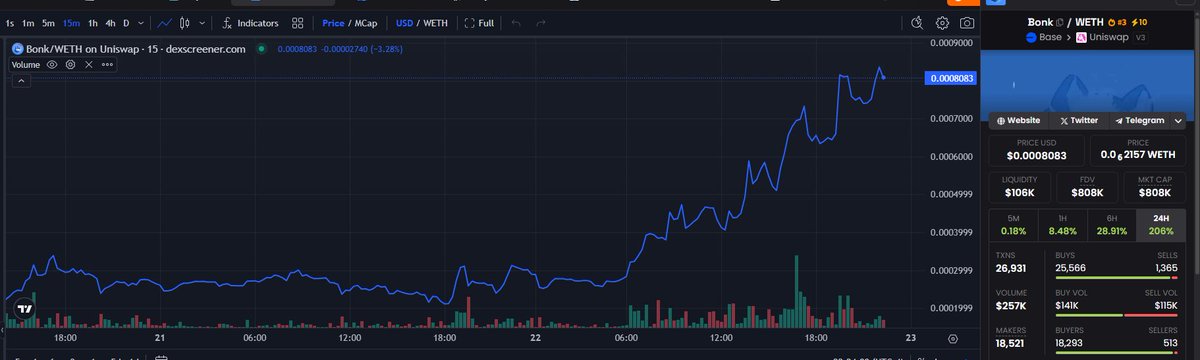
Task: Take a chart snapshot with camera icon
Action: (x=967, y=22)
